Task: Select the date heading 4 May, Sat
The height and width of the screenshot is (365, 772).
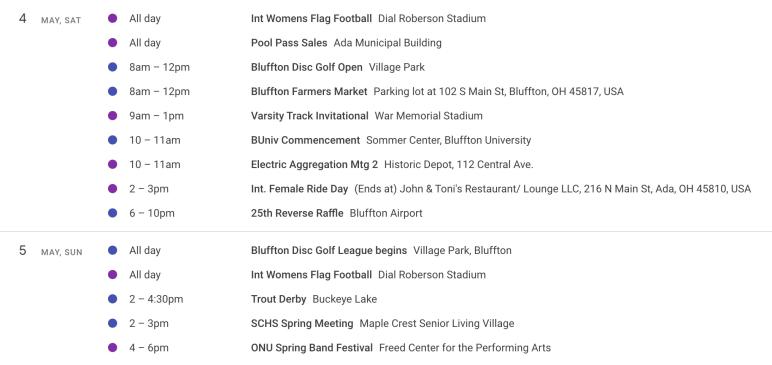Action: 50,19
